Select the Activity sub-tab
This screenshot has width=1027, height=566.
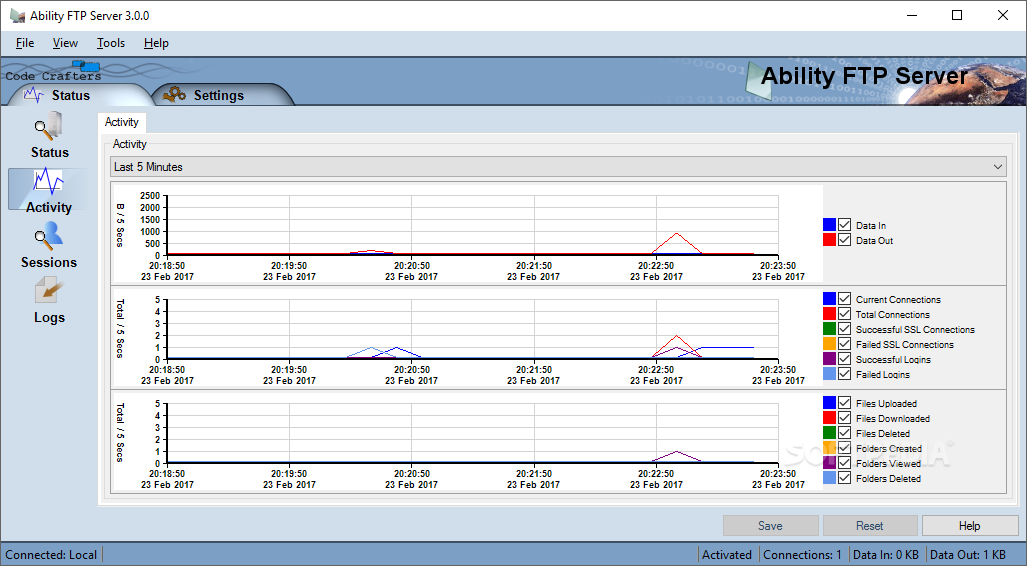pos(122,122)
